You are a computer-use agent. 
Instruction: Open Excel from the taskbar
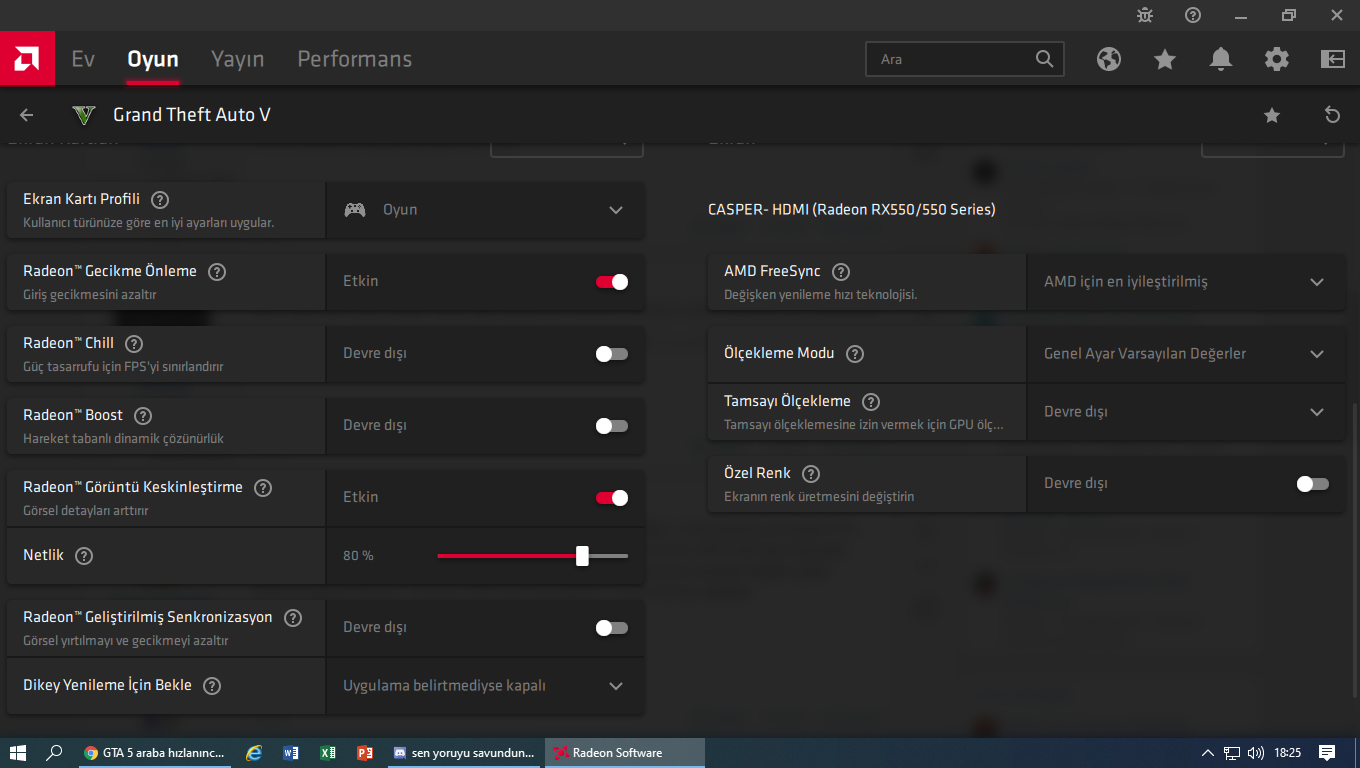click(x=328, y=753)
